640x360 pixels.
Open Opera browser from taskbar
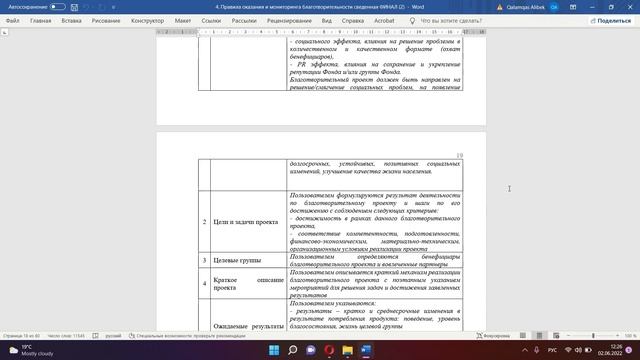(329, 350)
